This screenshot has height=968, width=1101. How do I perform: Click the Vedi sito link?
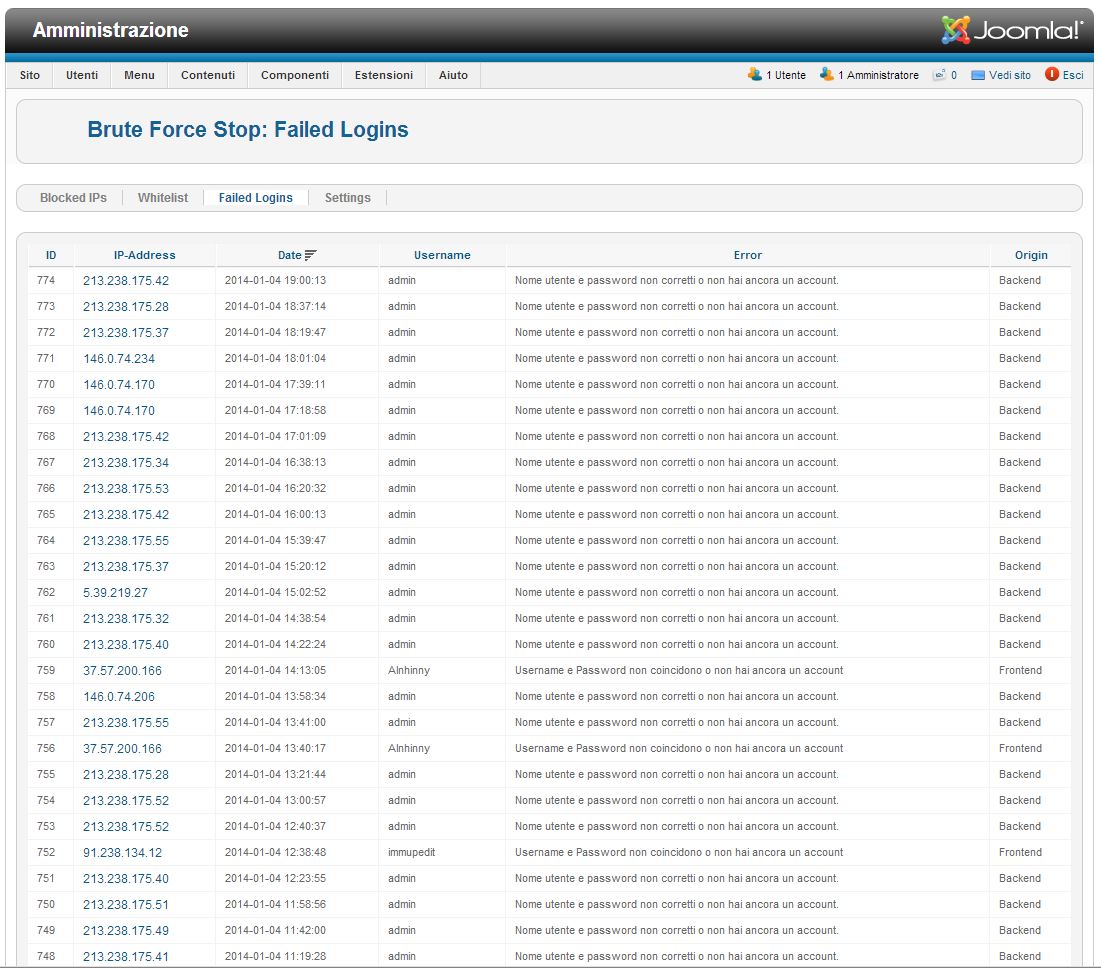click(x=1010, y=75)
